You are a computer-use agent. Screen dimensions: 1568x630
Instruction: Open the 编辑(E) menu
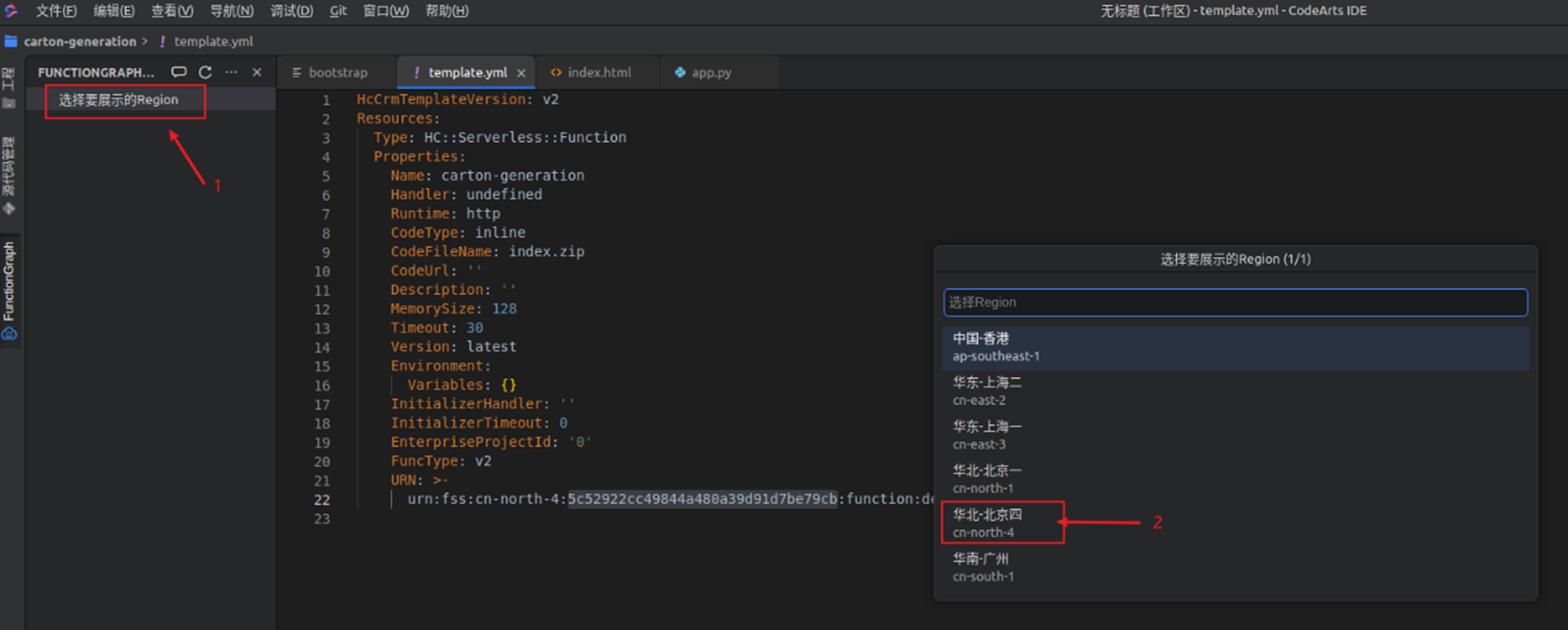[114, 10]
